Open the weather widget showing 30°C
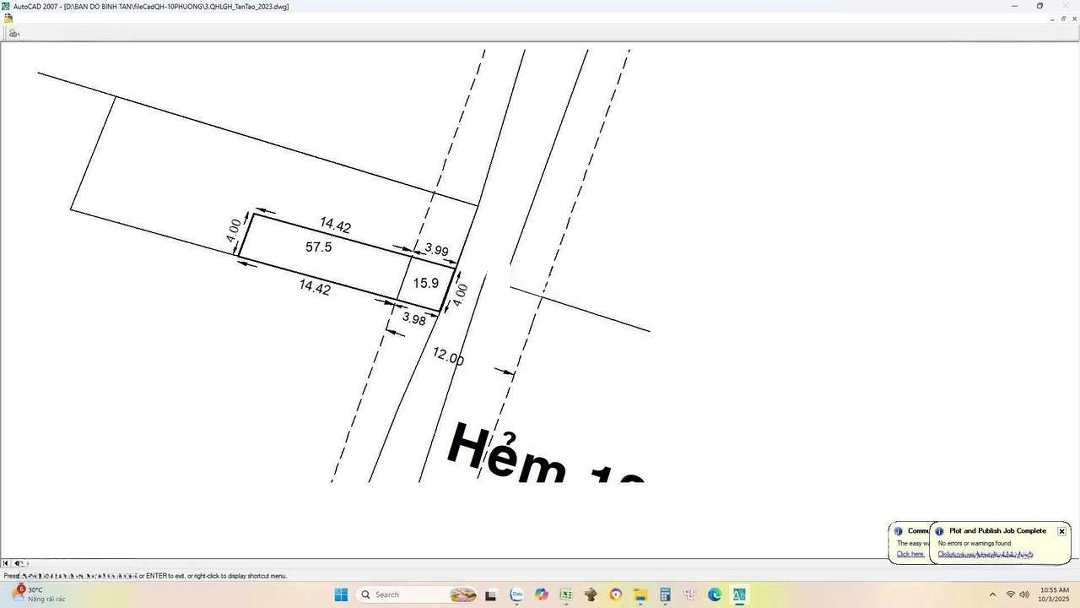Screen dimensions: 1080x608 (x=40, y=595)
